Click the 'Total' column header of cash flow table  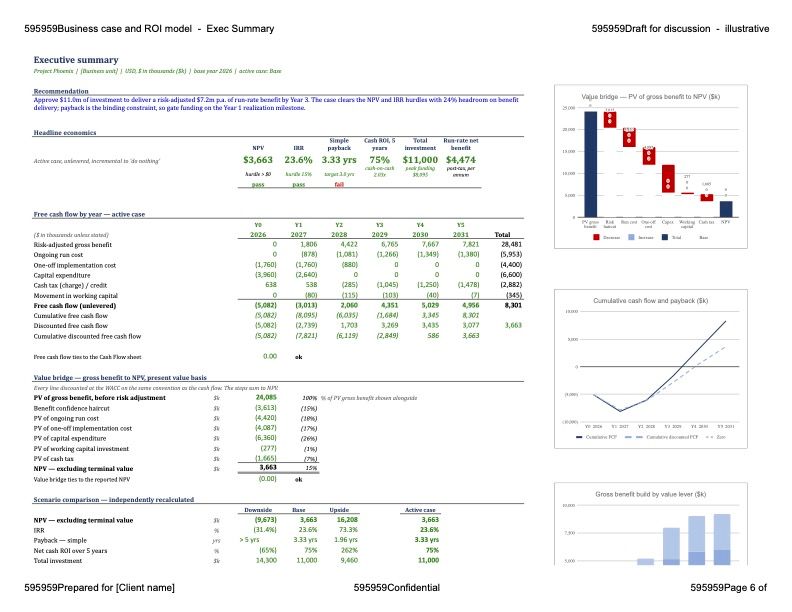[x=502, y=234]
